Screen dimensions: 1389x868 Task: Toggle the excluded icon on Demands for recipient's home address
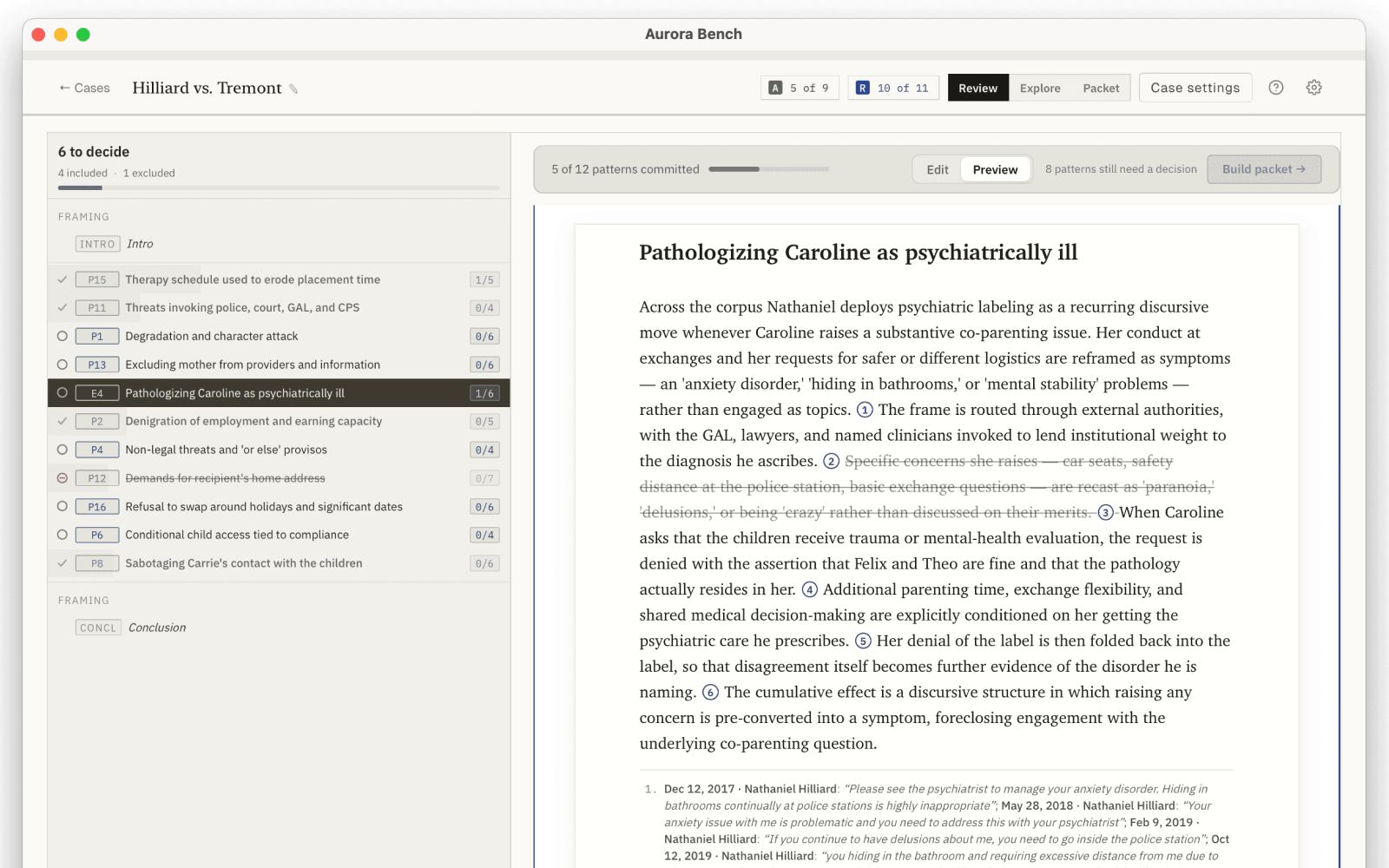tap(63, 478)
